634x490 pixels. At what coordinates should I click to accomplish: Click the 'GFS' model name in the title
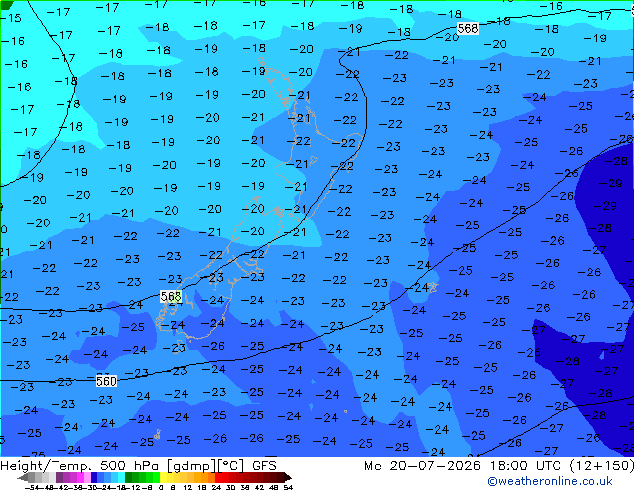point(264,465)
